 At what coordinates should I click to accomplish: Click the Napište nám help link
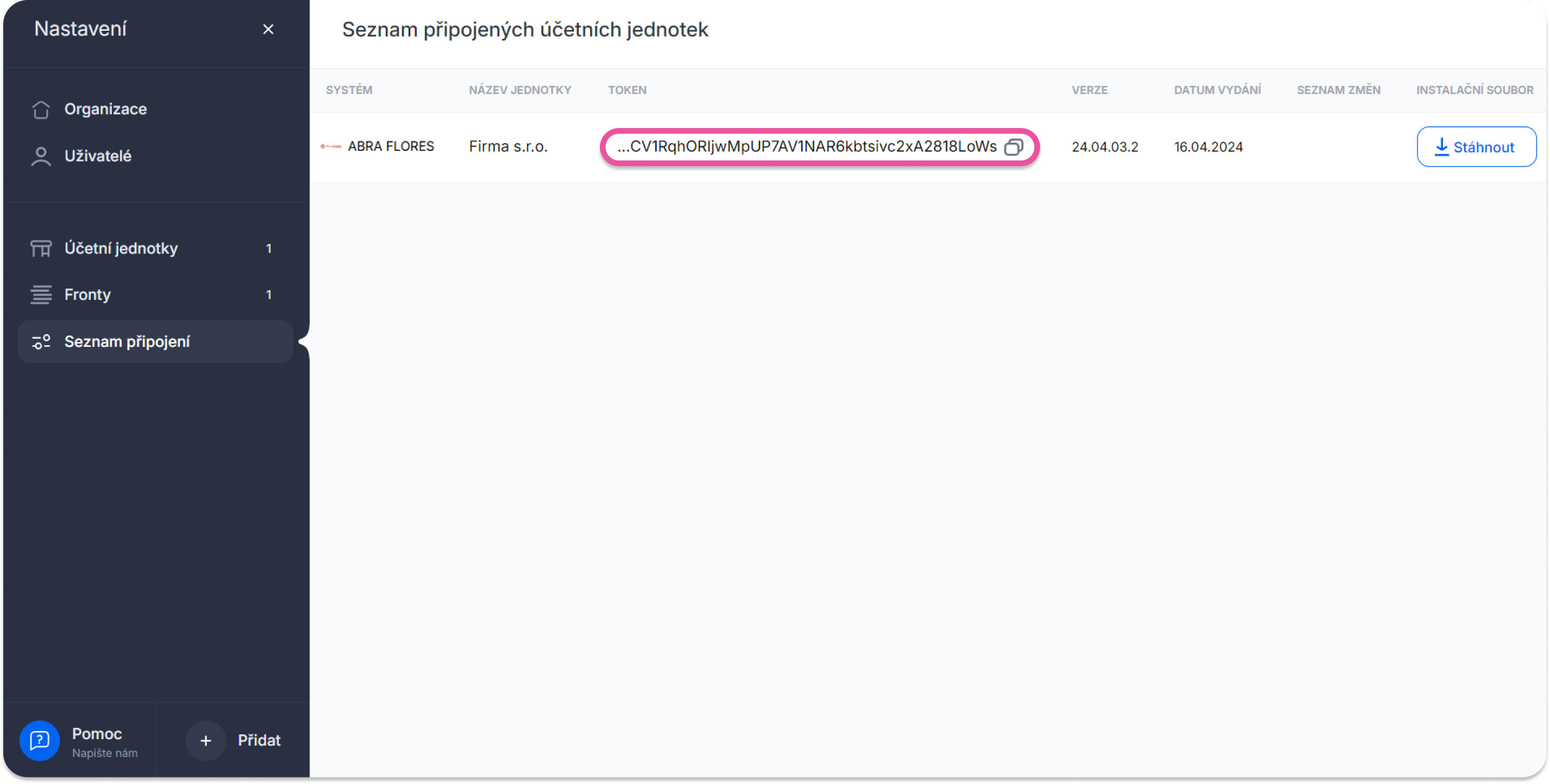tap(105, 753)
